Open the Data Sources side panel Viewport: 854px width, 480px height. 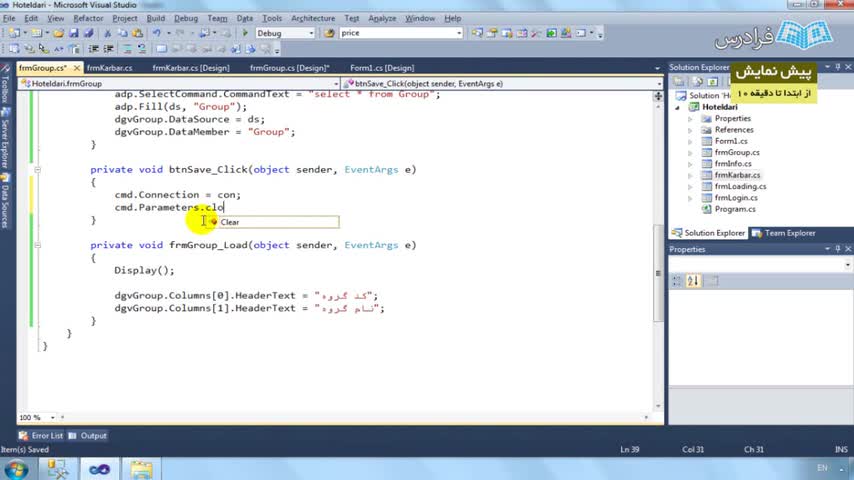point(5,200)
